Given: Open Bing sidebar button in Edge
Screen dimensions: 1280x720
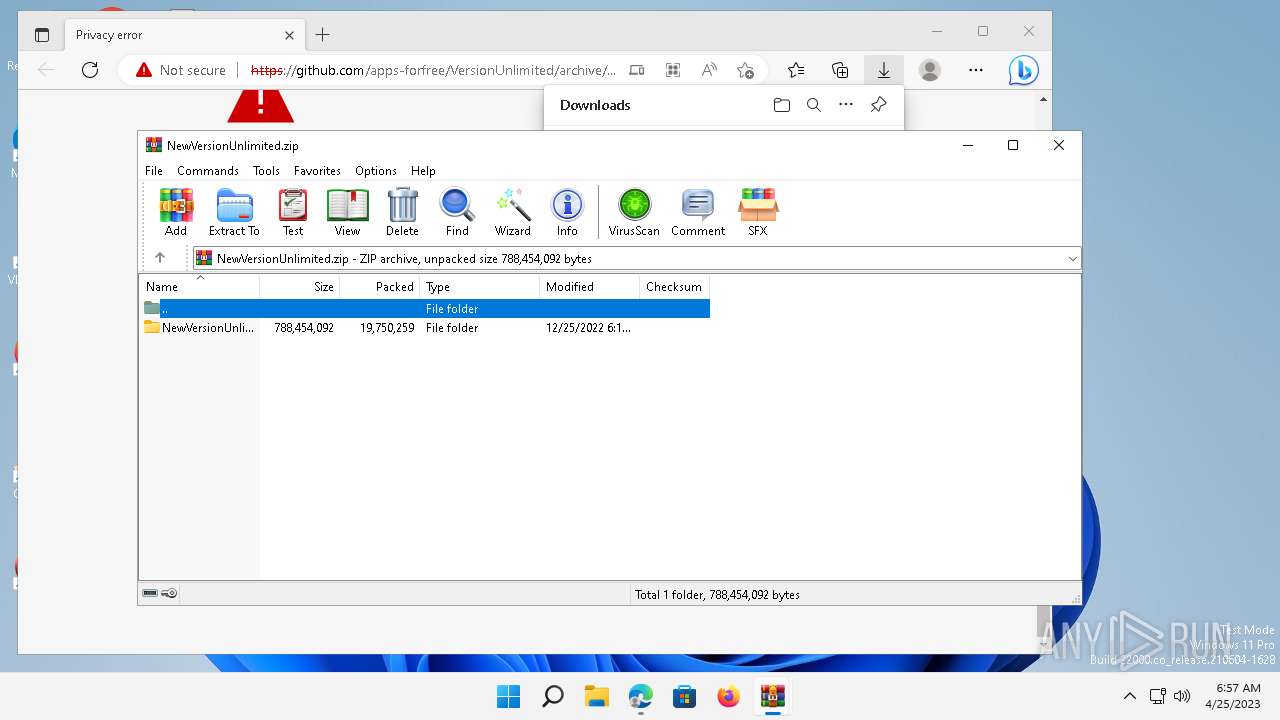Looking at the screenshot, I should pyautogui.click(x=1023, y=70).
